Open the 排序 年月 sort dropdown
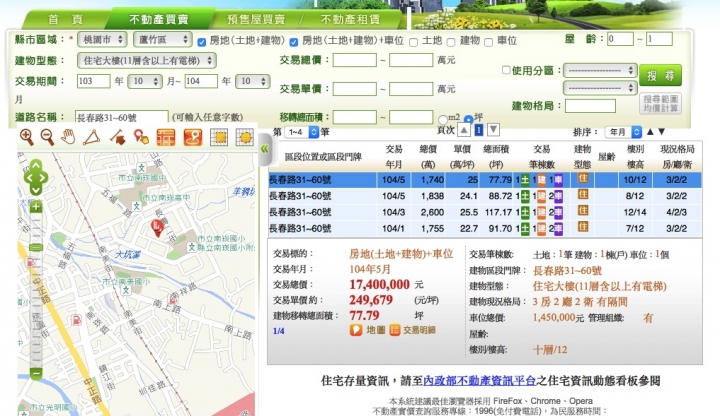The image size is (720, 416). (x=623, y=132)
